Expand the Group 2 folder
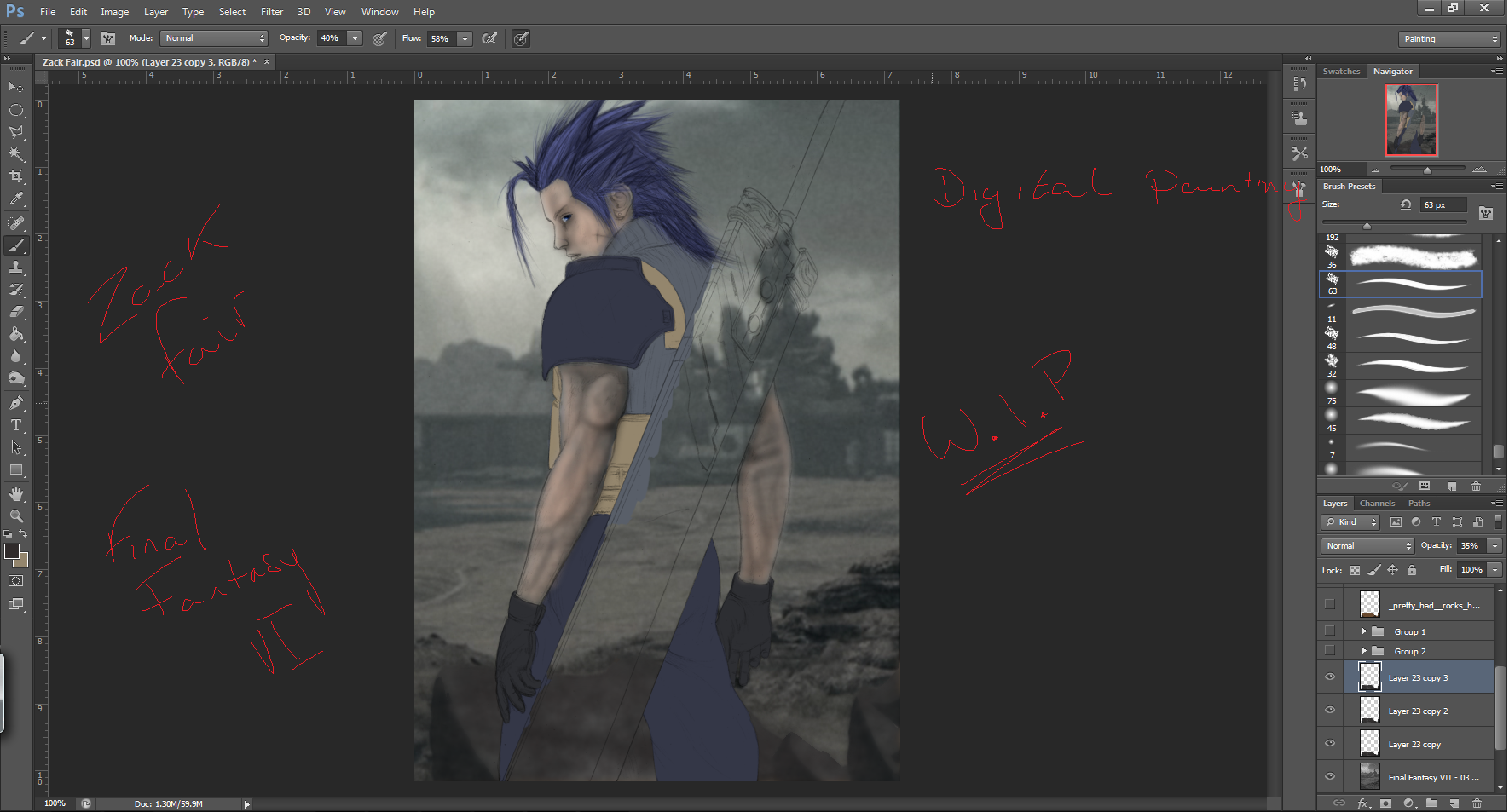1509x812 pixels. click(x=1363, y=650)
